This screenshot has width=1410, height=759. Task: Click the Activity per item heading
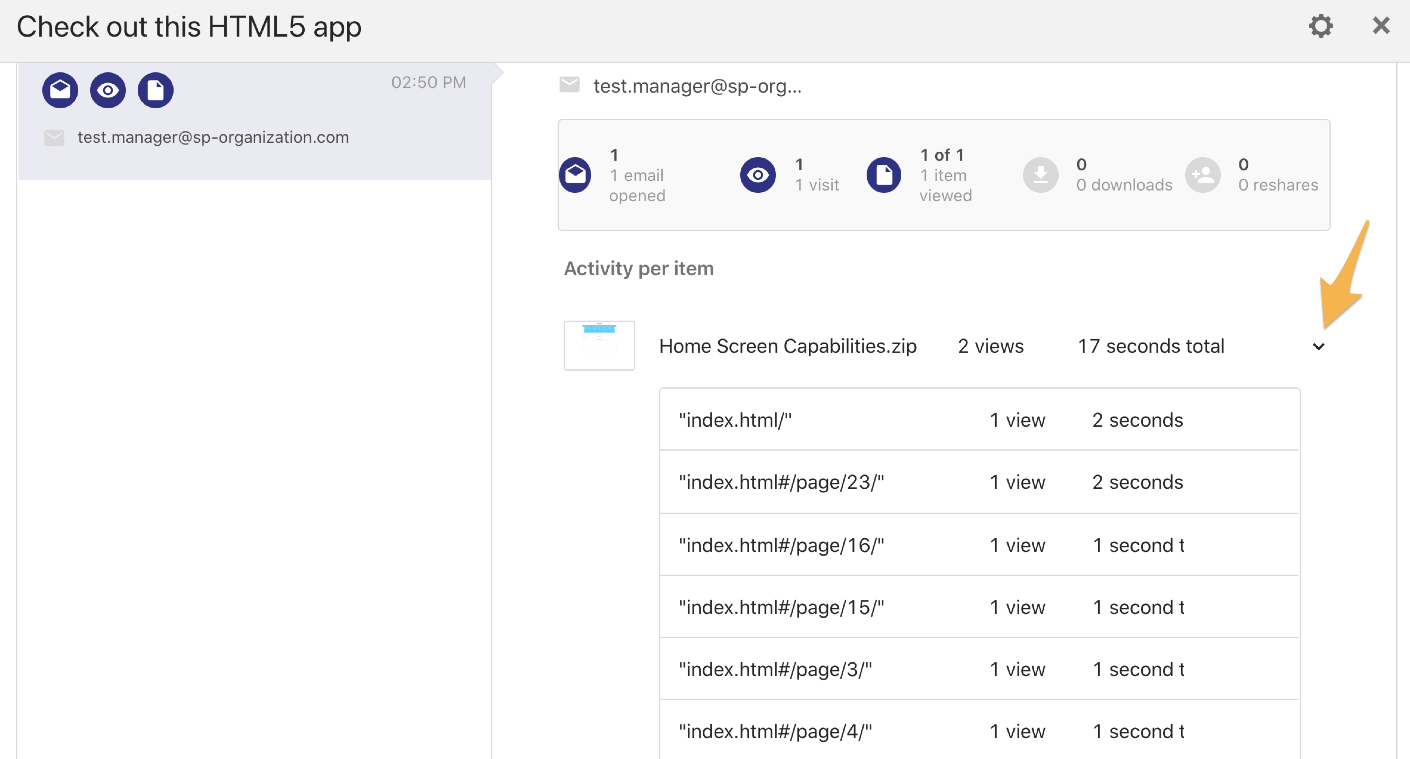click(639, 268)
